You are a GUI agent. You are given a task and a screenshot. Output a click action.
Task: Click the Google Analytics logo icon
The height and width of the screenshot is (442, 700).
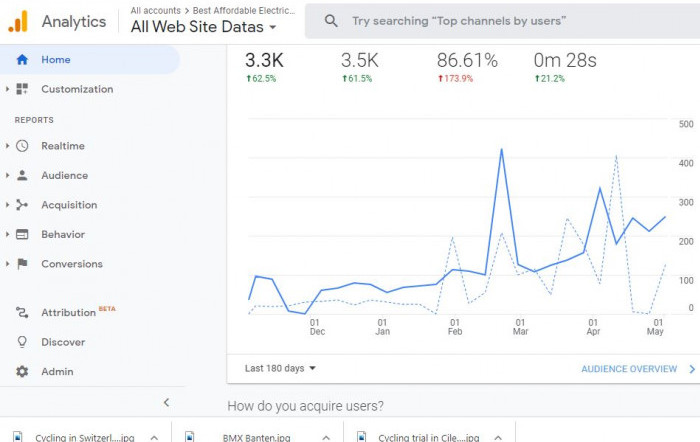point(18,20)
